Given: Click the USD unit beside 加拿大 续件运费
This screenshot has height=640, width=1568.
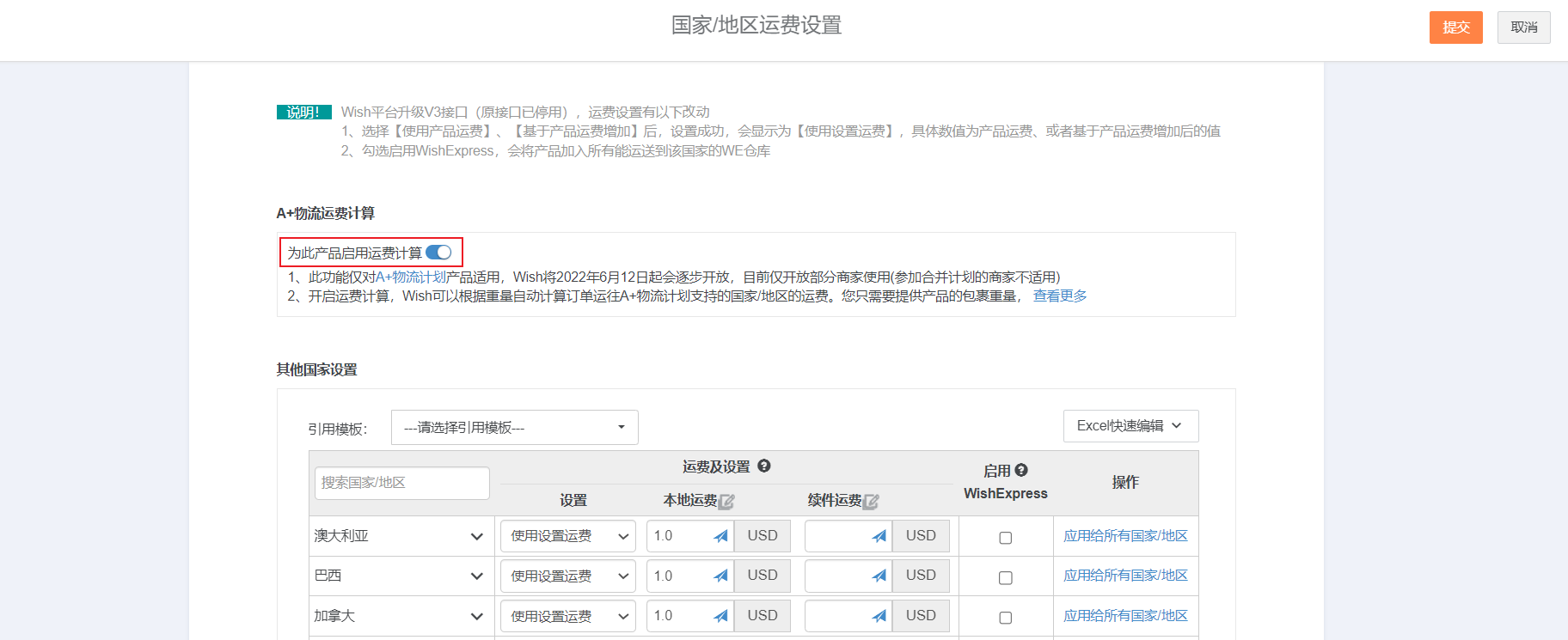Looking at the screenshot, I should (921, 616).
